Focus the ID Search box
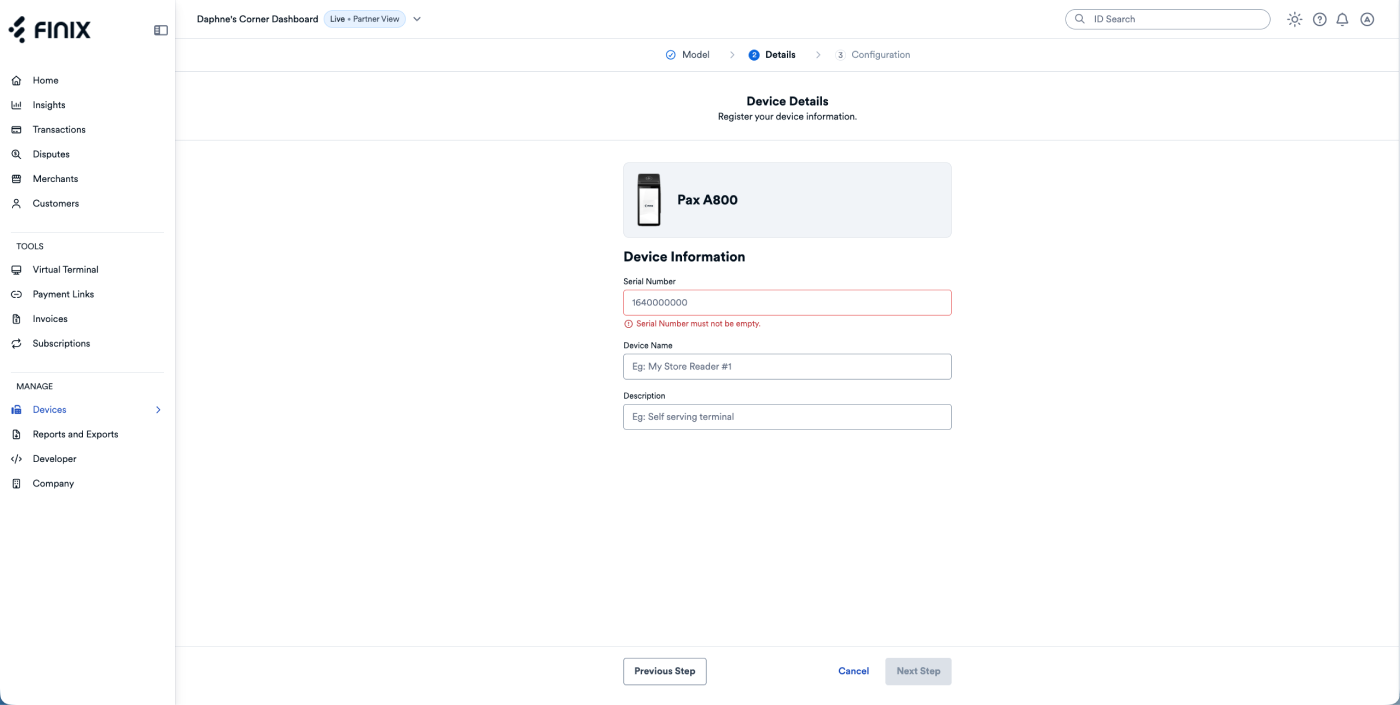Screen dimensions: 1400x705 click(x=1168, y=19)
